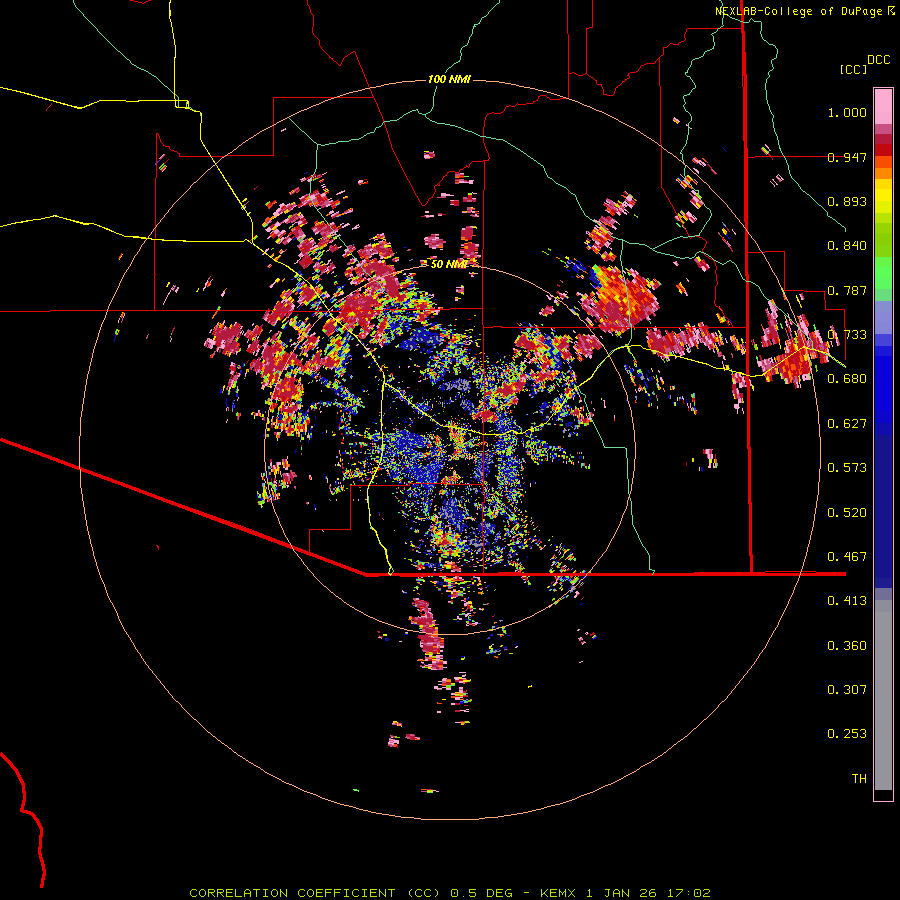Pick the light pink color at the top of the scale
The image size is (900, 900).
tap(883, 106)
